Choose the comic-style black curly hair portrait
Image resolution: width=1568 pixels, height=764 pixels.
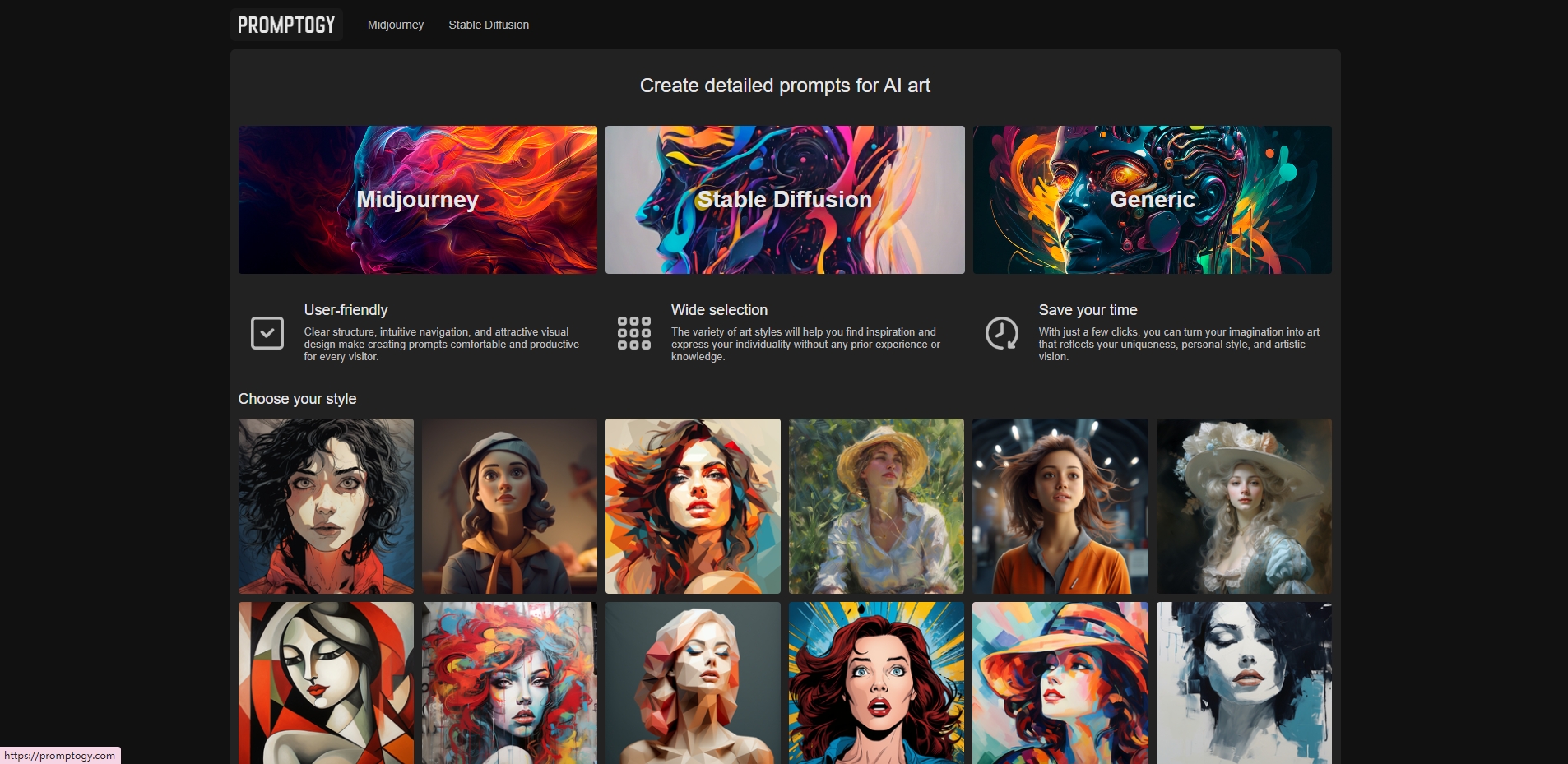326,506
